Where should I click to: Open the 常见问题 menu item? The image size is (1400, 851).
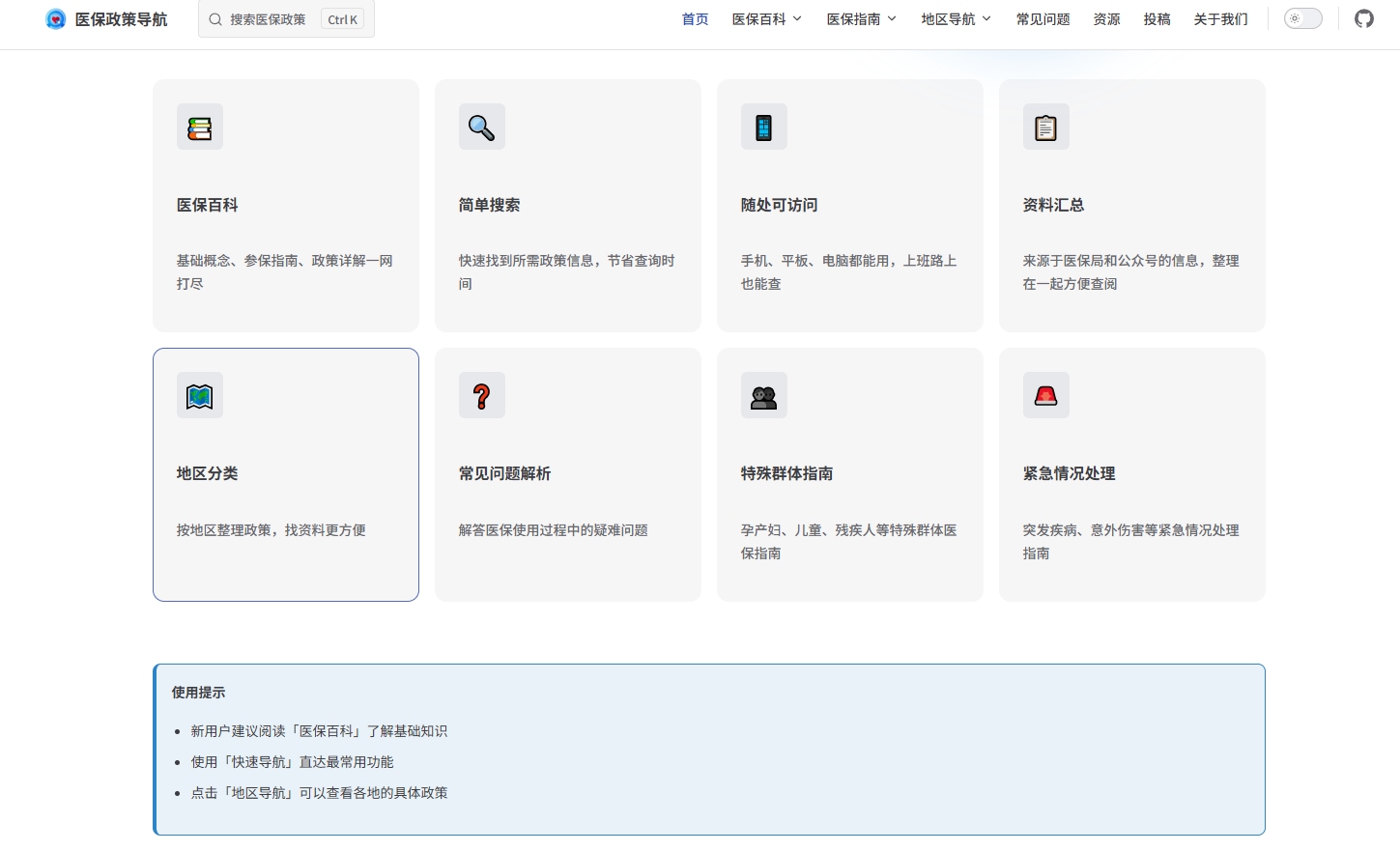[x=1043, y=18]
